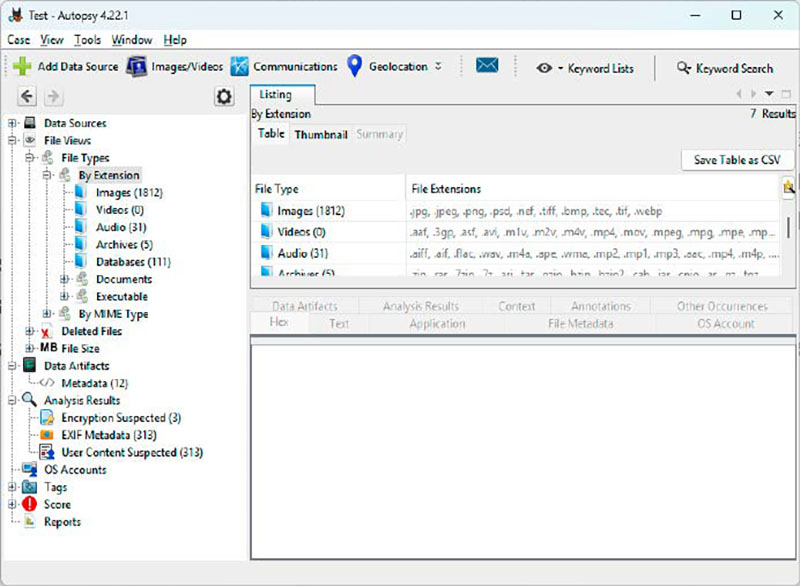Click the EXIF Metadata camera icon
Image resolution: width=800 pixels, height=586 pixels.
point(46,435)
